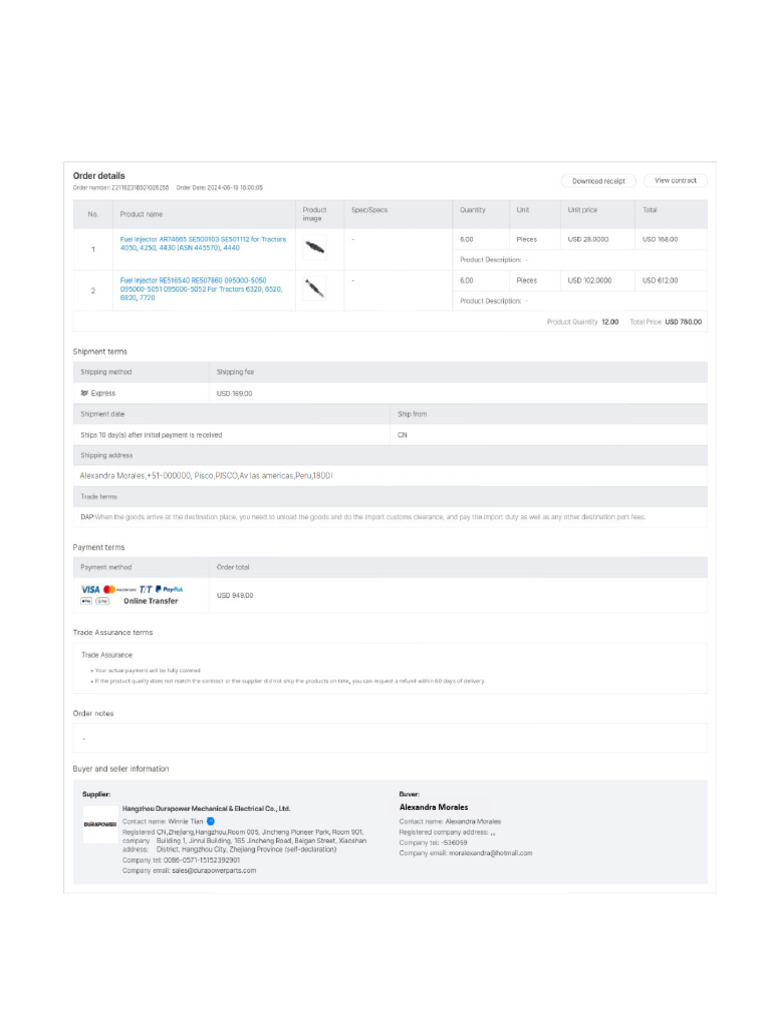This screenshot has width=768, height=1024.
Task: Click the Durapower supplier logo
Action: 100,825
